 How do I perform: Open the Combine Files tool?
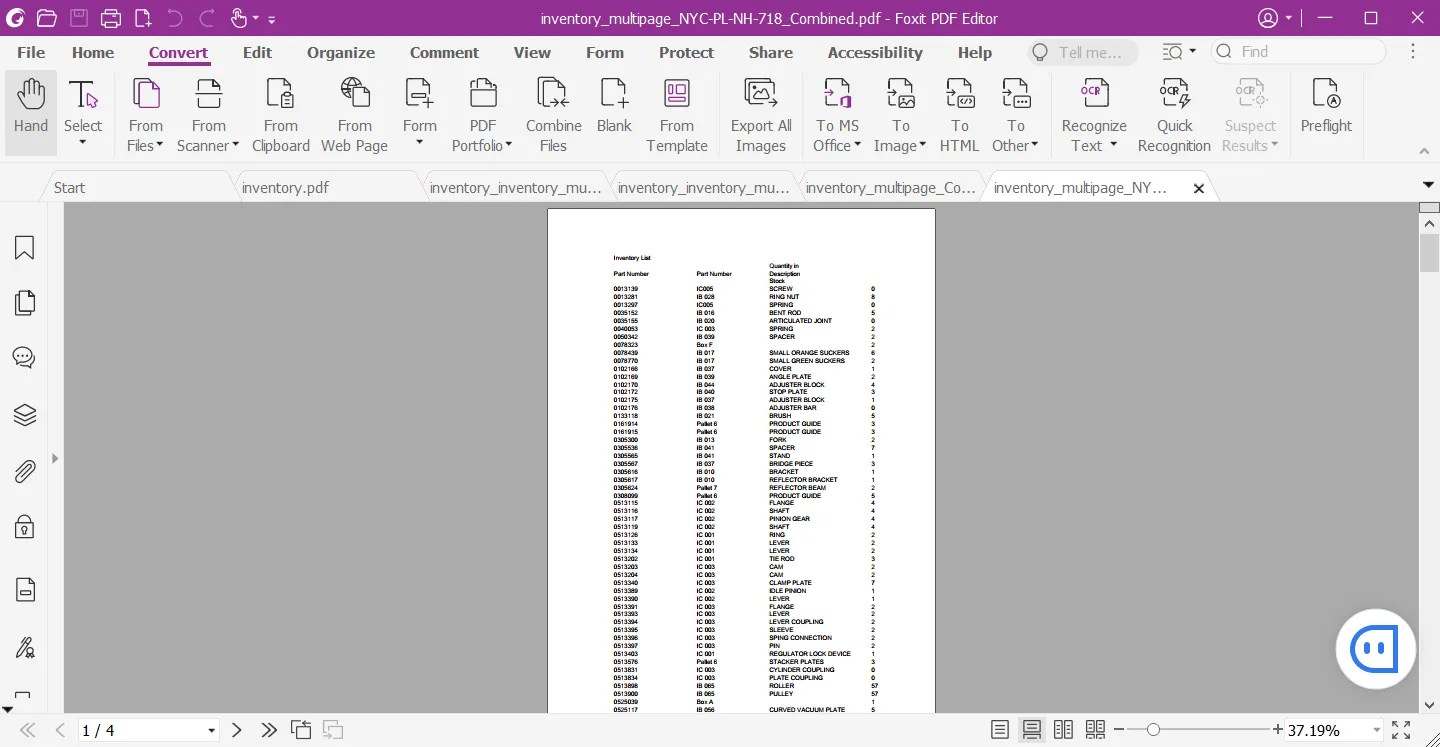[x=553, y=112]
